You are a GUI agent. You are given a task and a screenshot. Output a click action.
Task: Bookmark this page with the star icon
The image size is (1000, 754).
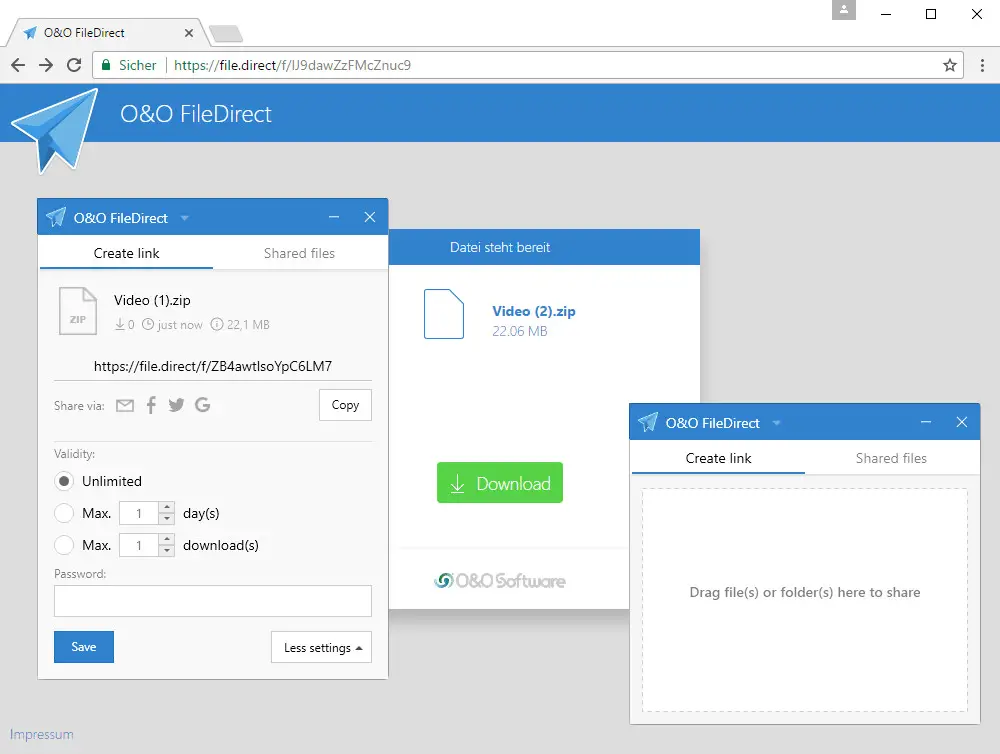click(x=950, y=65)
